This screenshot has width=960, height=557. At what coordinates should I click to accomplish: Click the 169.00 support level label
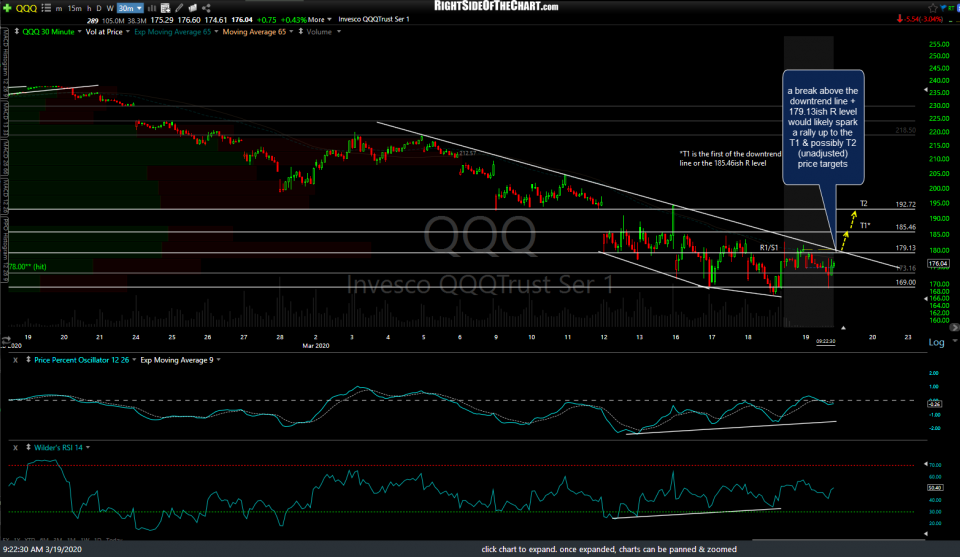[906, 282]
